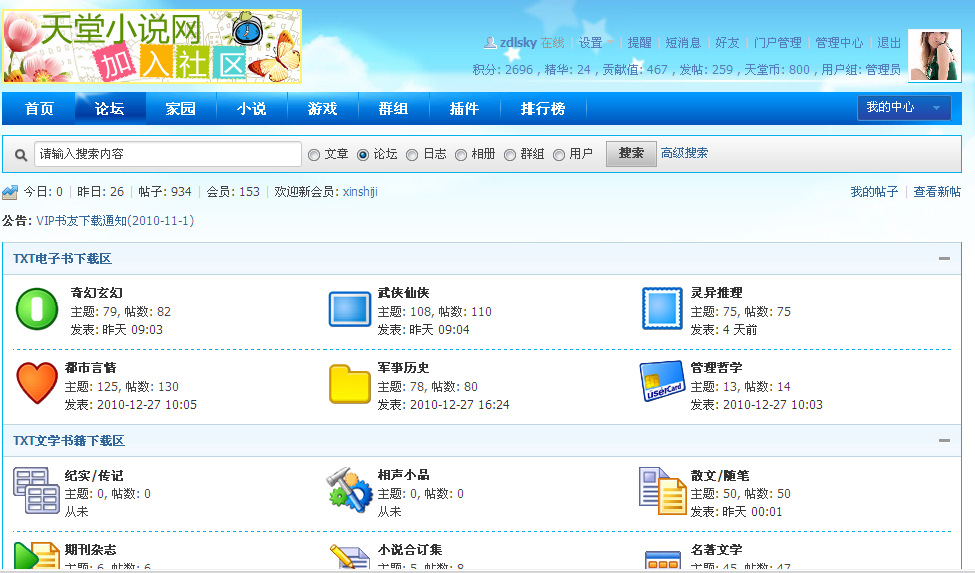Open the TXT文学书籍下载区 category title
Screen dimensions: 975x573
[69, 441]
